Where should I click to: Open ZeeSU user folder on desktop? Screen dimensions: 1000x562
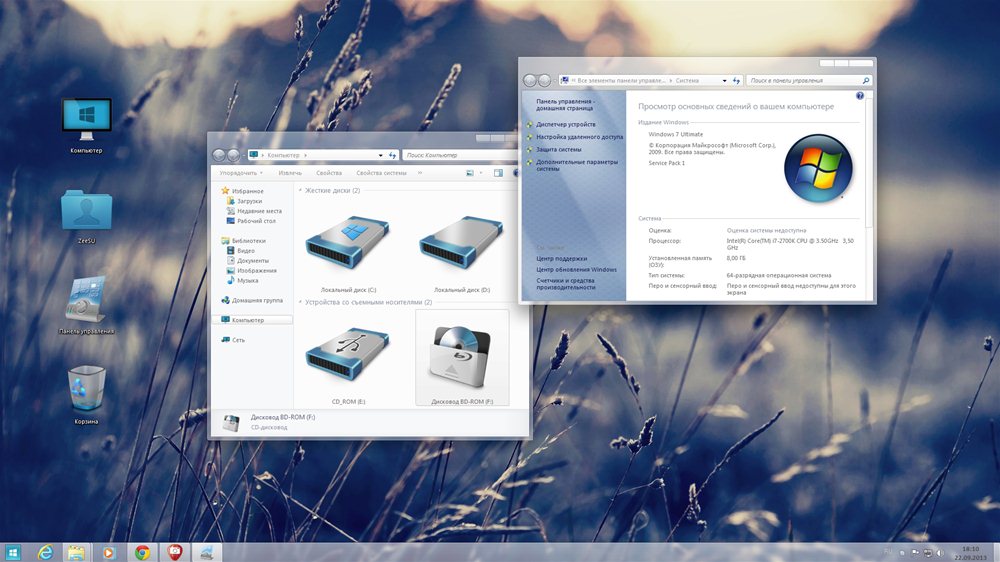(85, 212)
